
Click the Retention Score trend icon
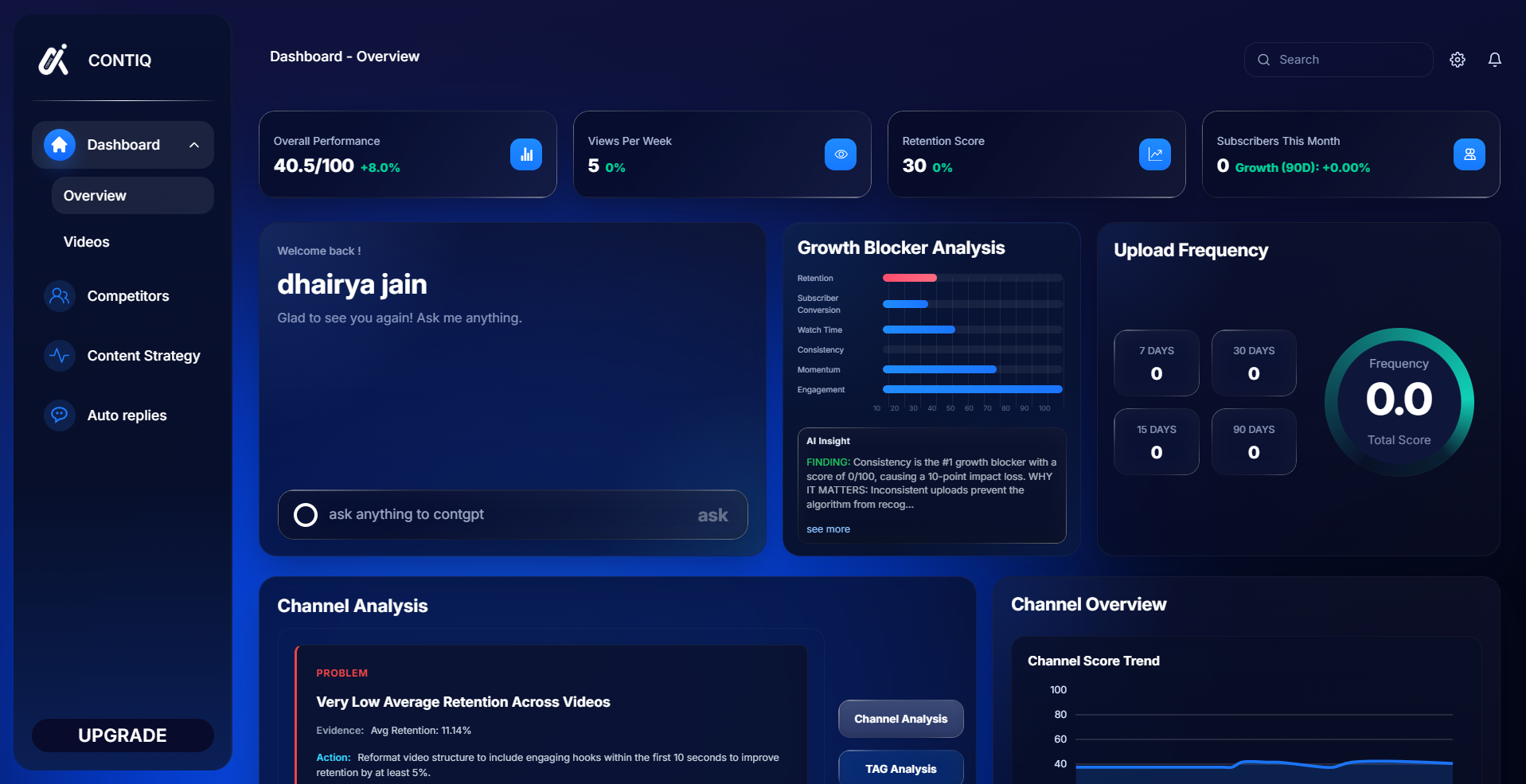pos(1155,154)
